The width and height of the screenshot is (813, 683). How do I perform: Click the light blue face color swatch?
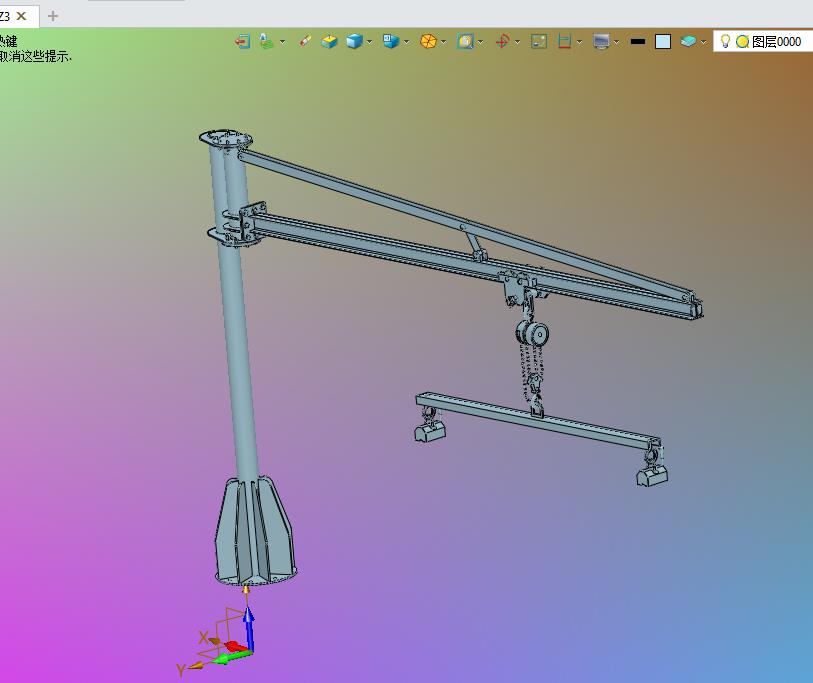point(663,41)
